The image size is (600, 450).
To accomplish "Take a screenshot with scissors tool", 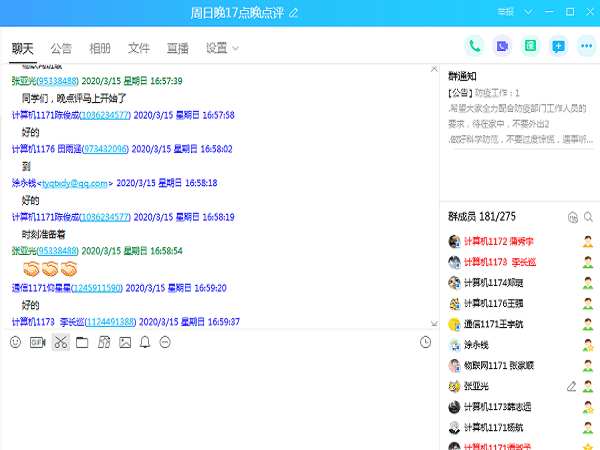I will (60, 342).
